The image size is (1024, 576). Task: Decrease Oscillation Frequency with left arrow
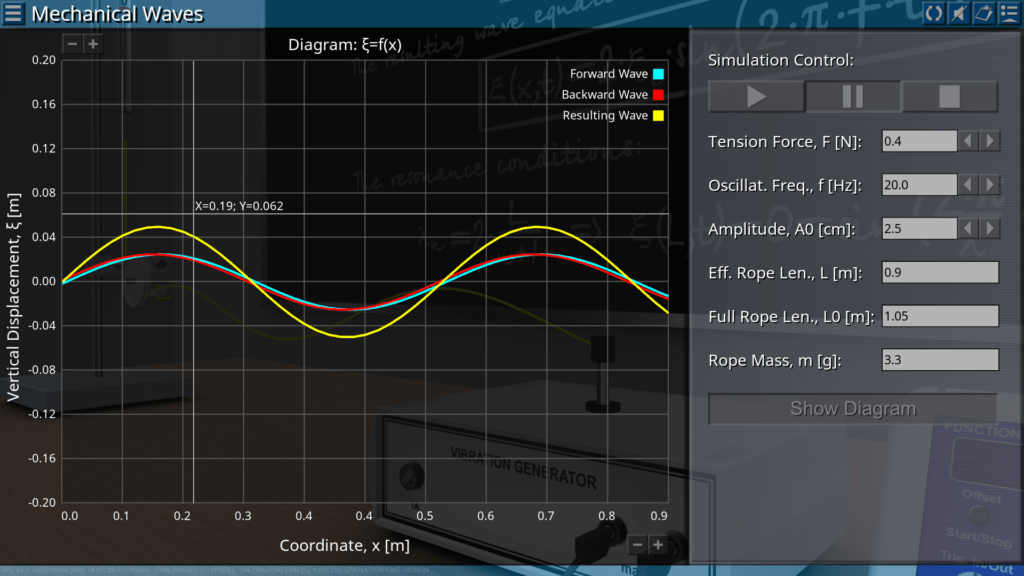pos(968,185)
